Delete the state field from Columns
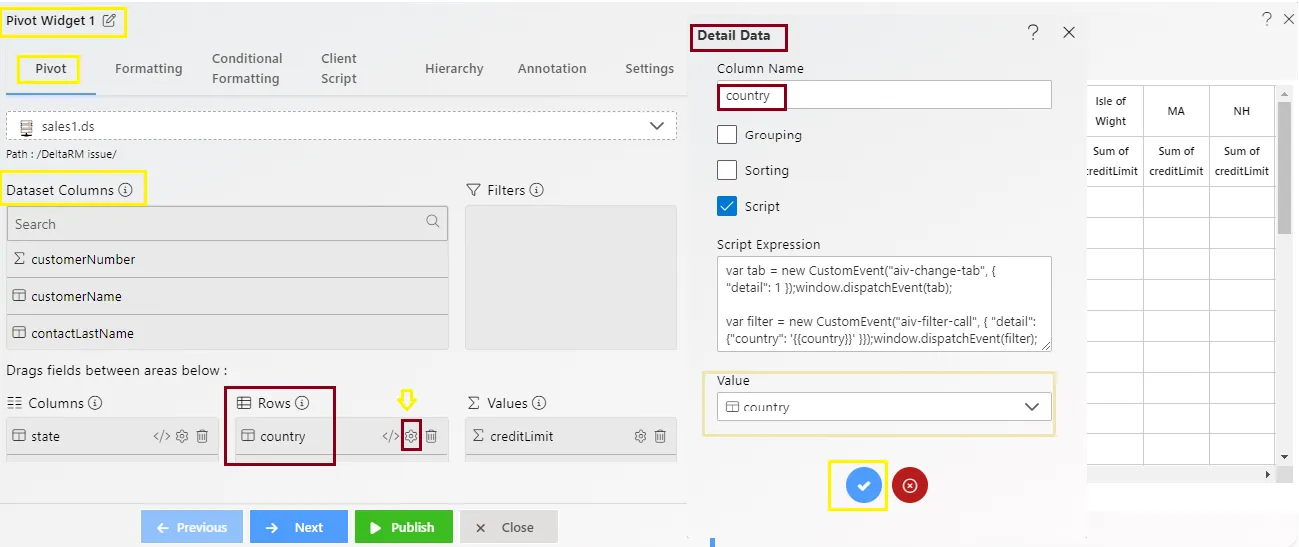Image resolution: width=1299 pixels, height=547 pixels. pyautogui.click(x=202, y=437)
